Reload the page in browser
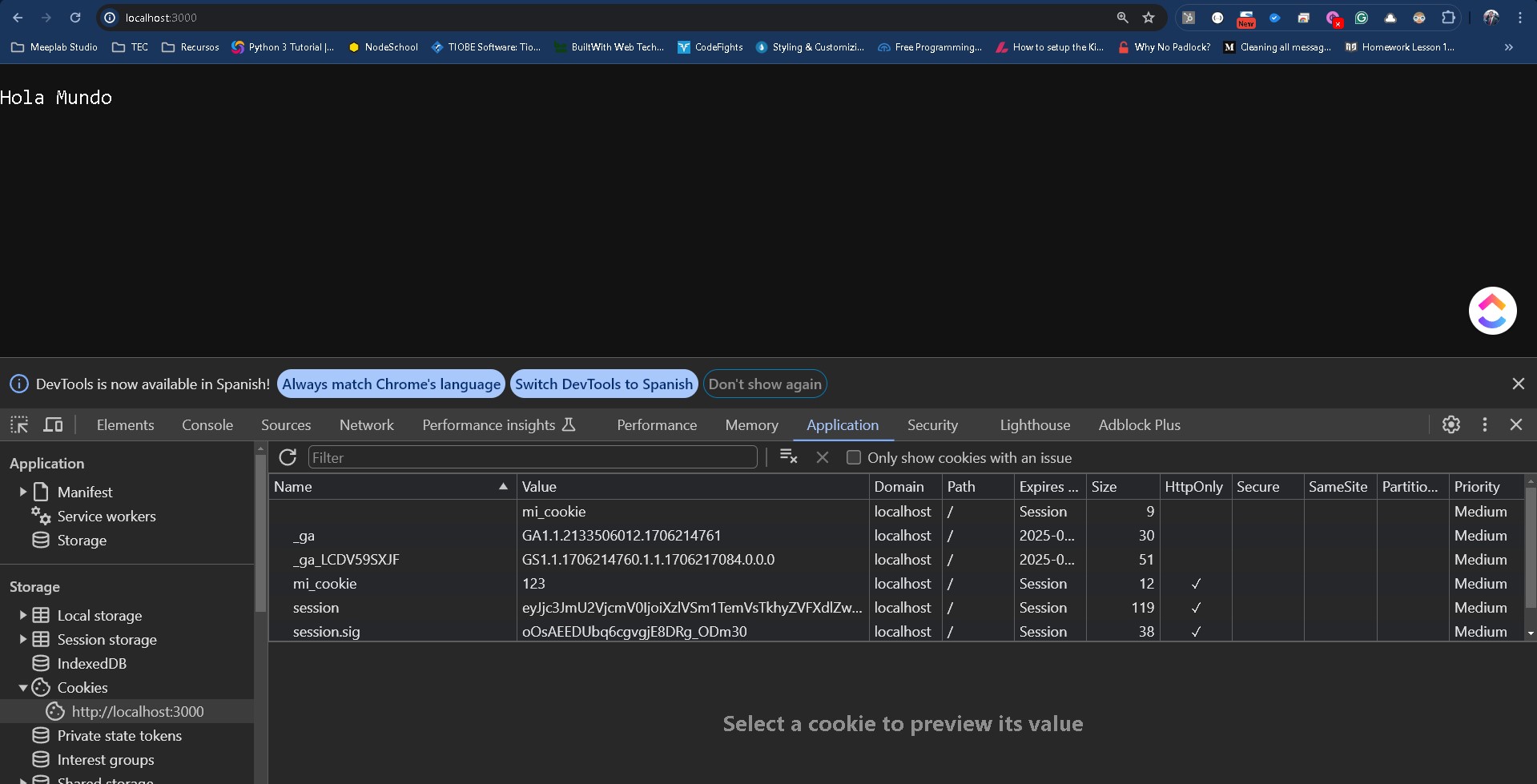The image size is (1537, 784). (x=75, y=18)
